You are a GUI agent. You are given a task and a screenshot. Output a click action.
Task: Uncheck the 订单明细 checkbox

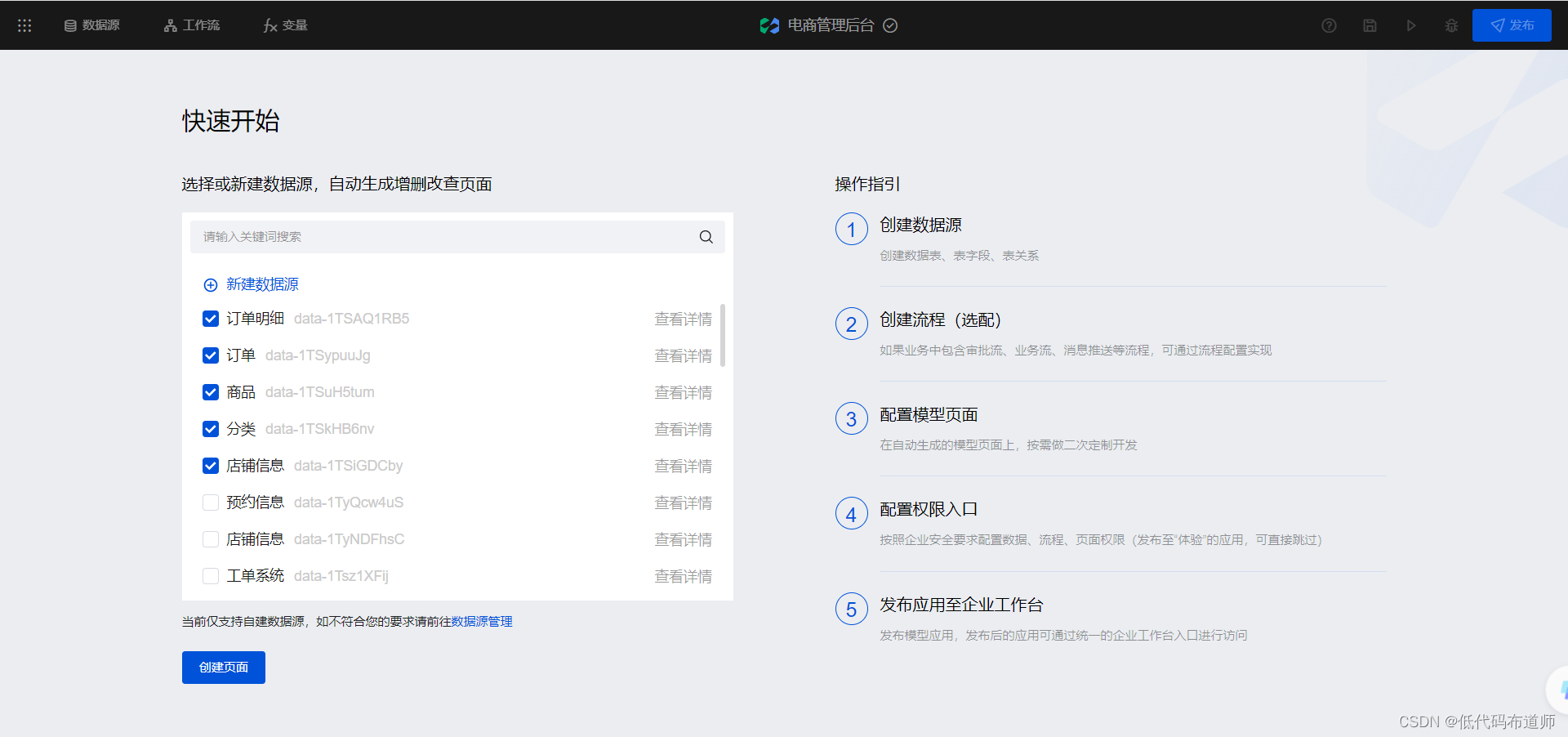click(x=211, y=319)
